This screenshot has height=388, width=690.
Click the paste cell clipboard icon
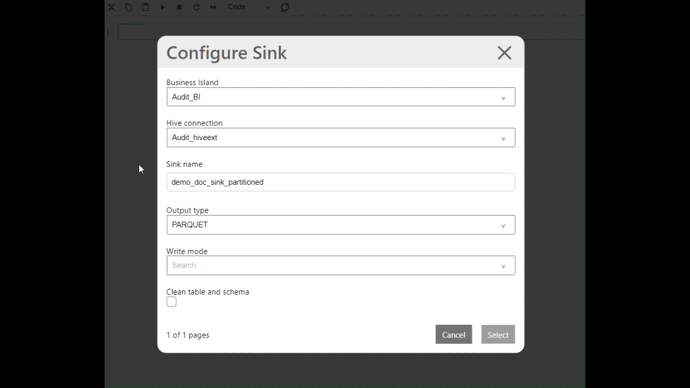(145, 7)
